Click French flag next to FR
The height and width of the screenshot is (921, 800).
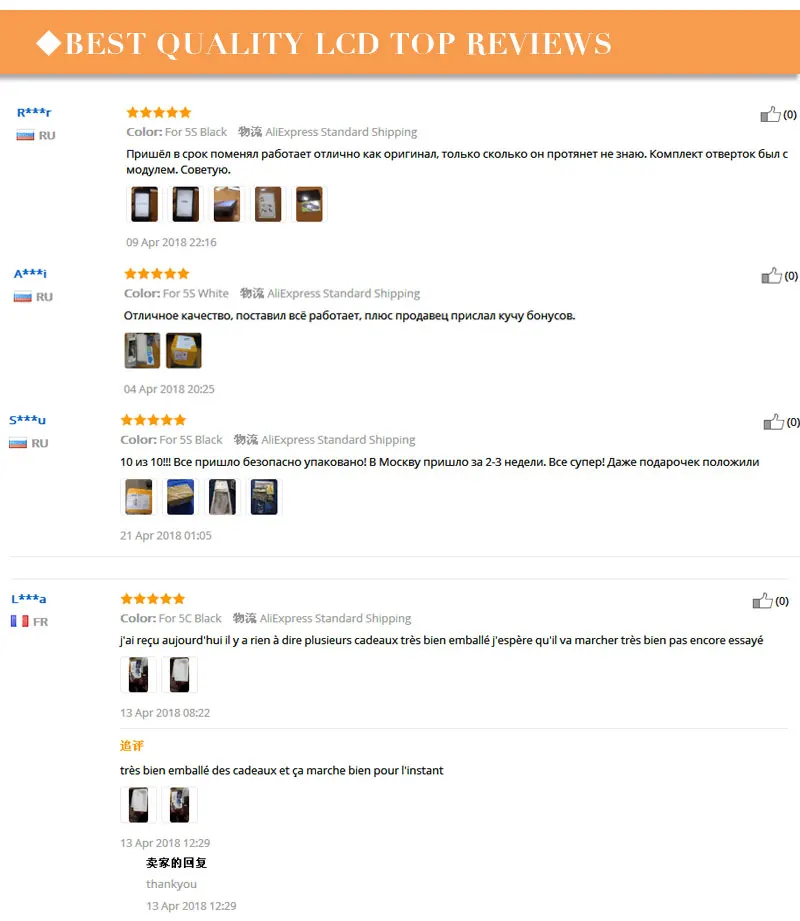click(x=19, y=621)
